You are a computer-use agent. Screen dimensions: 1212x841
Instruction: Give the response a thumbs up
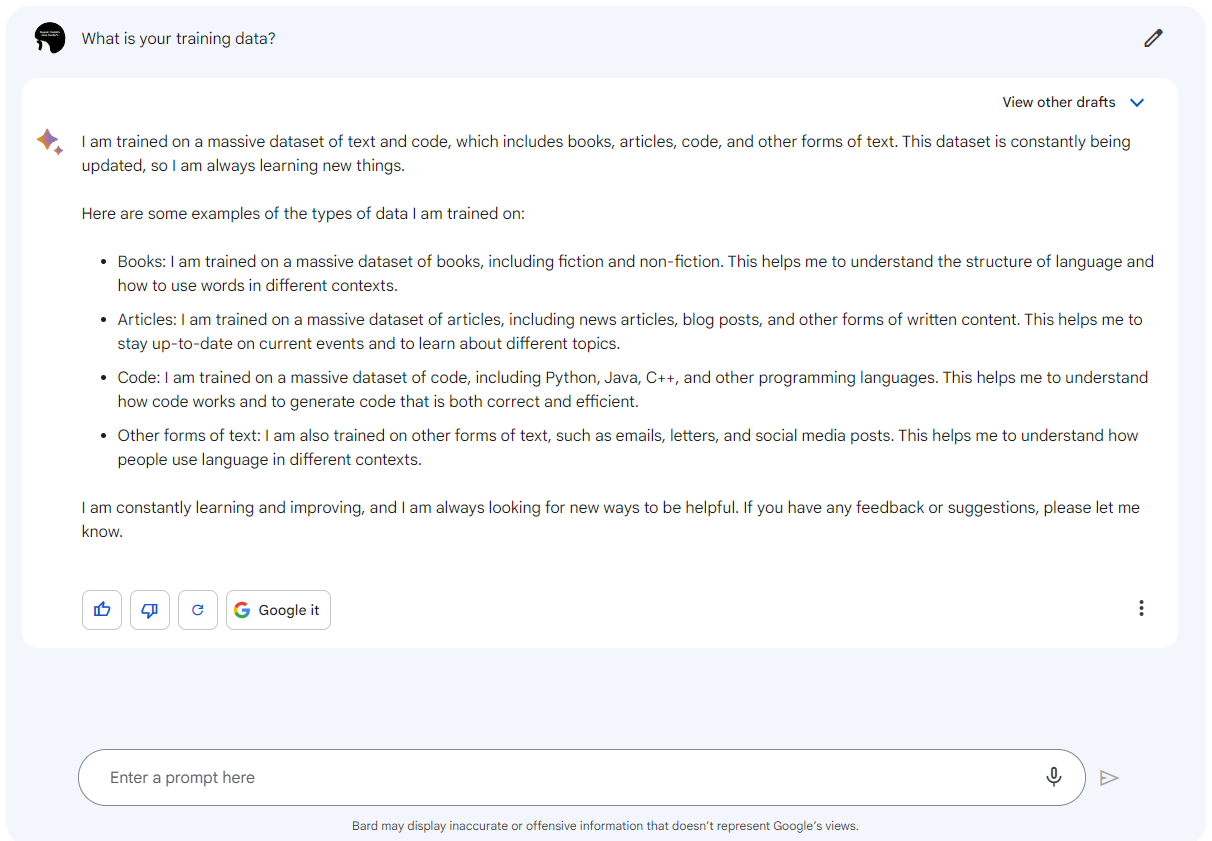(x=102, y=610)
